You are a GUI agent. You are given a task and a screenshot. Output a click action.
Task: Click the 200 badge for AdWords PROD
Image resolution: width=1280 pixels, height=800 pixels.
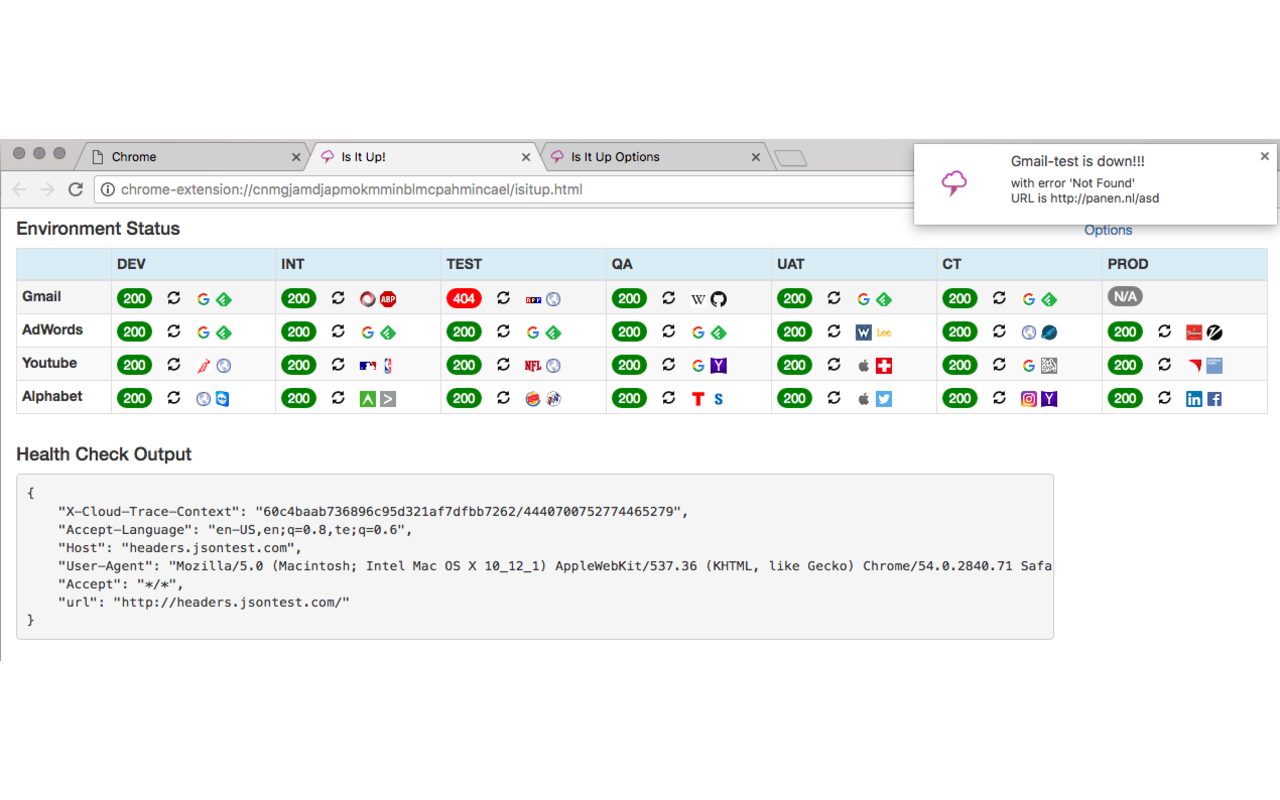pos(1125,332)
